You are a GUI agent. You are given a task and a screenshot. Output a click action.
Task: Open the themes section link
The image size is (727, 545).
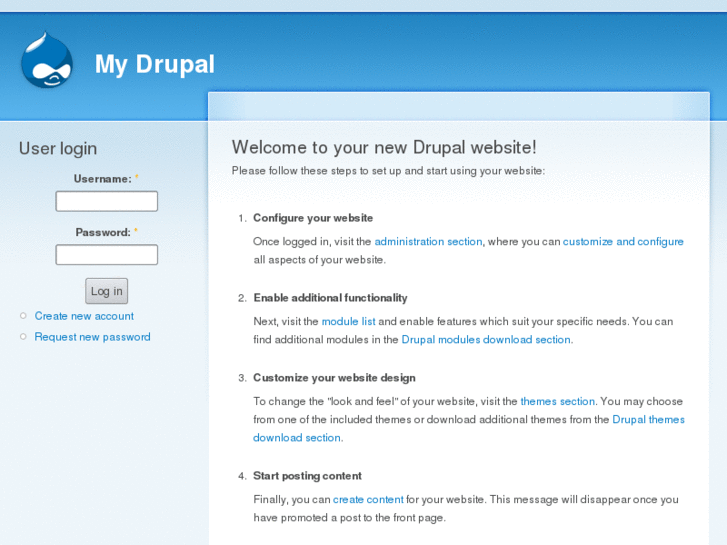(x=557, y=401)
